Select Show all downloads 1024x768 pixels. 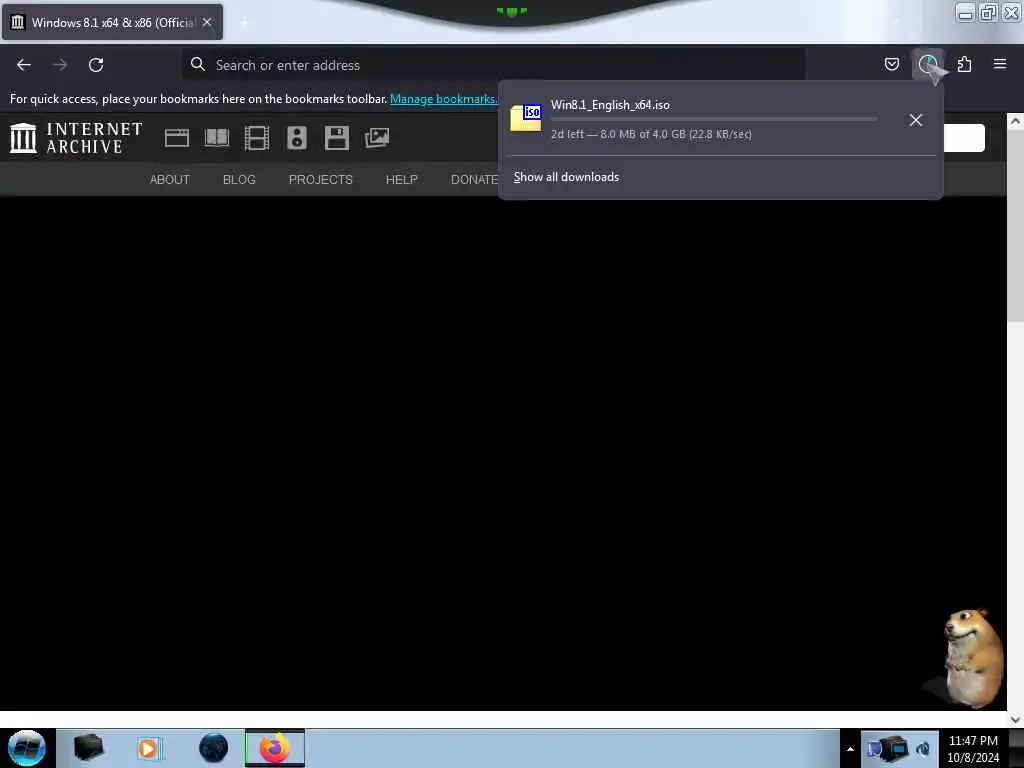point(566,177)
